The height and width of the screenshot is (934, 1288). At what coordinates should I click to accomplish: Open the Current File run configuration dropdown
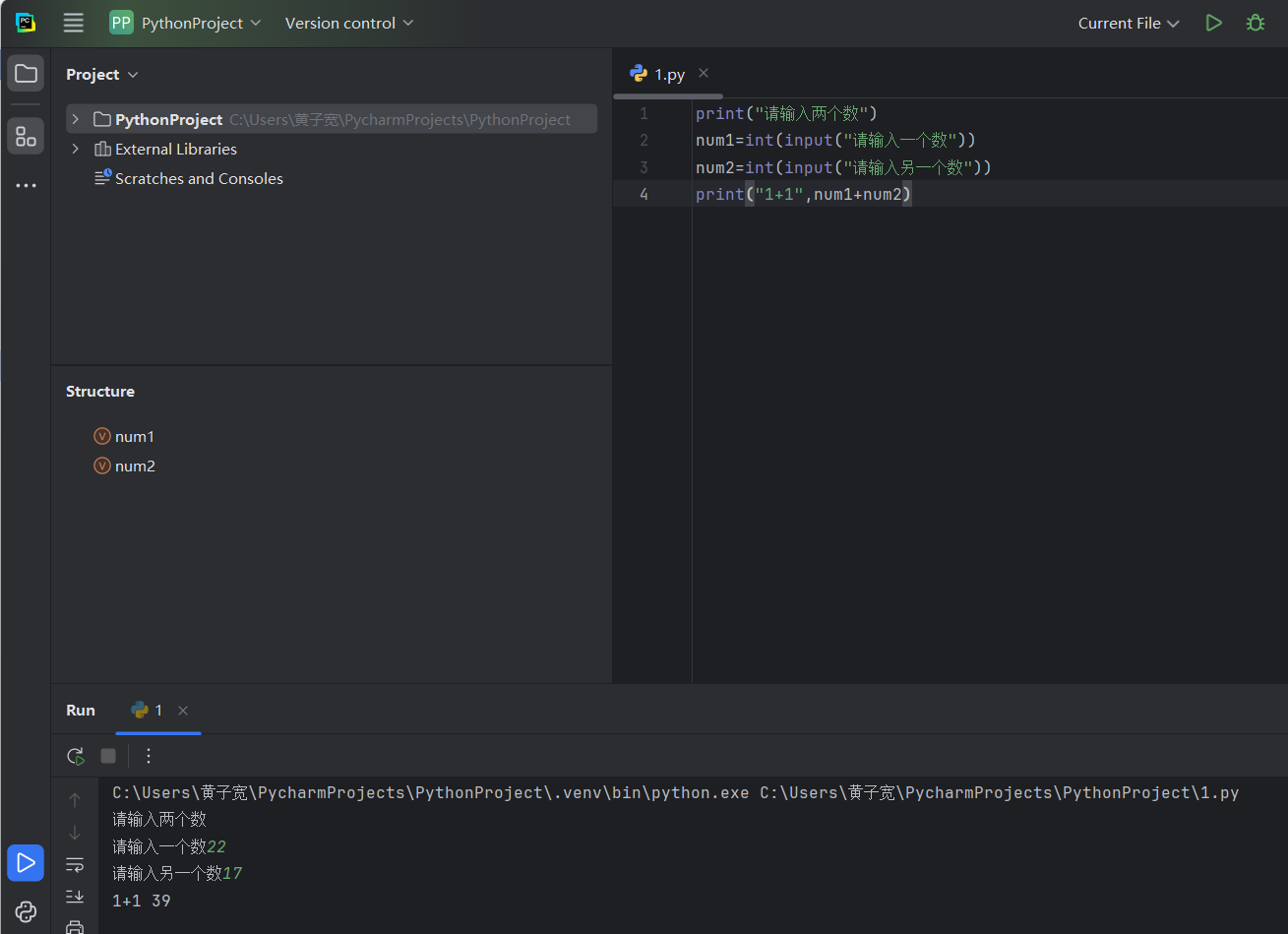point(1128,23)
